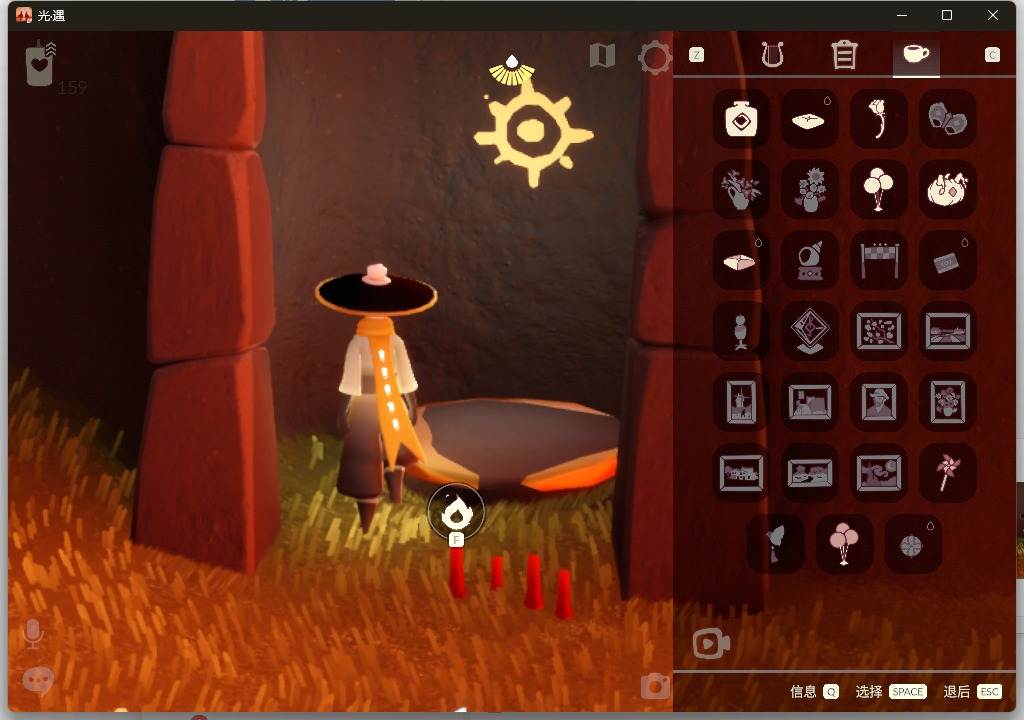Viewport: 1024px width, 720px height.
Task: Click the 退后 ESC back button
Action: click(x=972, y=691)
